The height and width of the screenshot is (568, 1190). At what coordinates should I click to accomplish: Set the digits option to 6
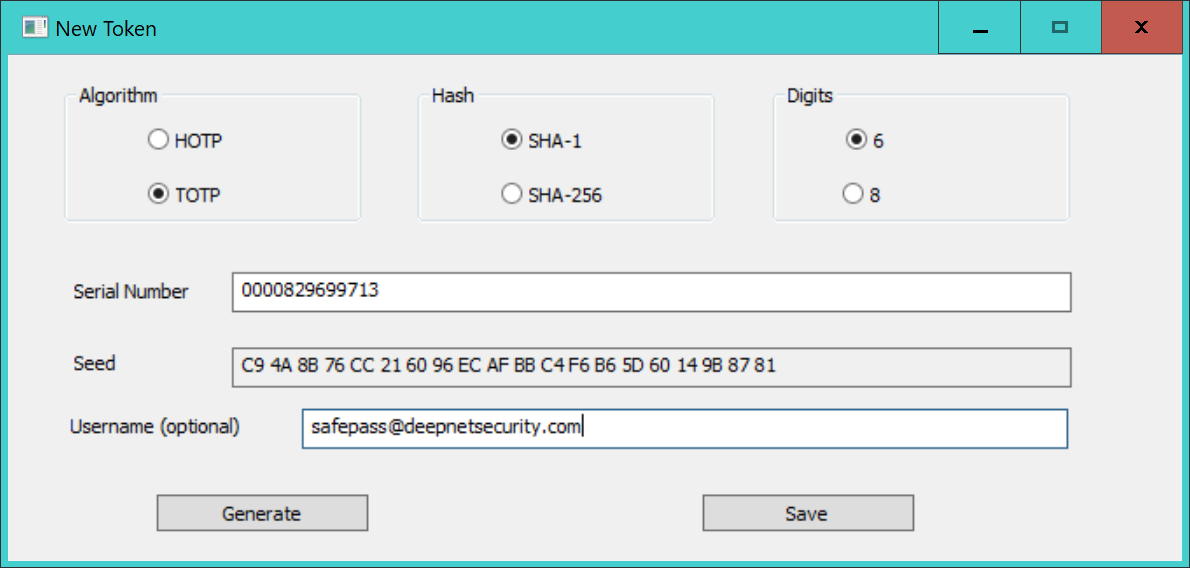pos(856,141)
